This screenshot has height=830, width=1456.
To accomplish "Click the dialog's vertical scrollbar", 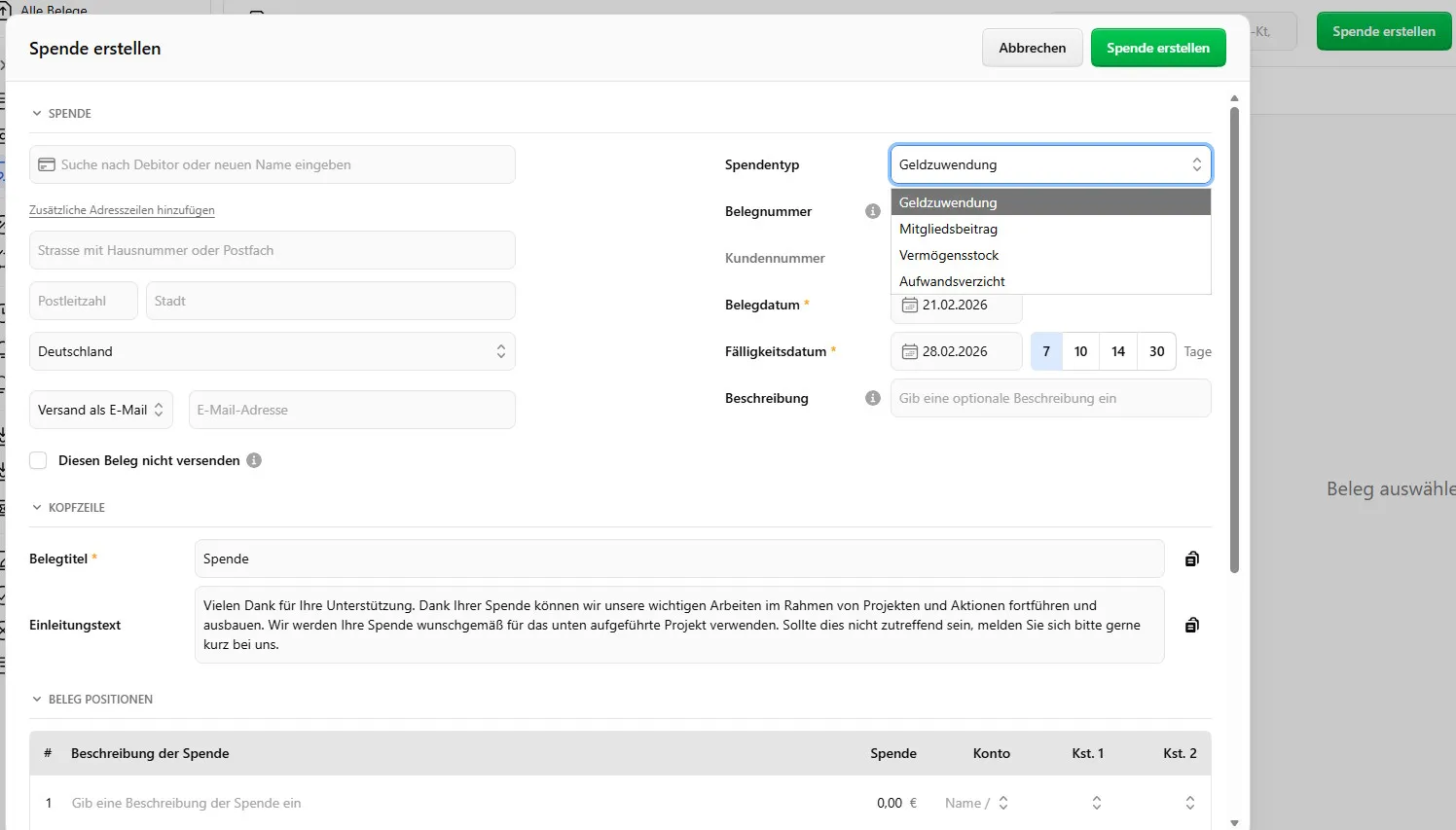I will click(1234, 341).
